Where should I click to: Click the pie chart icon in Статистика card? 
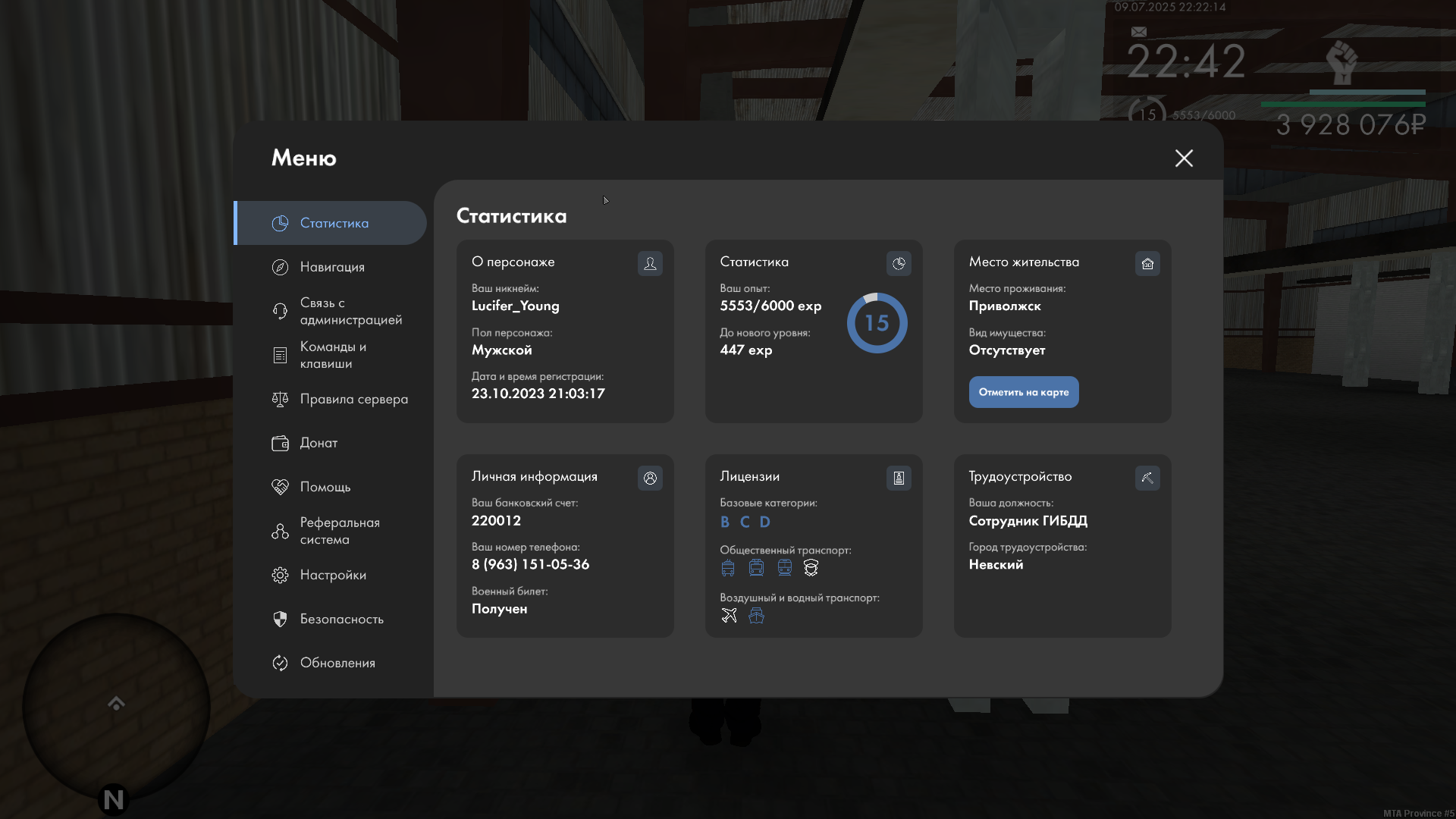point(899,263)
